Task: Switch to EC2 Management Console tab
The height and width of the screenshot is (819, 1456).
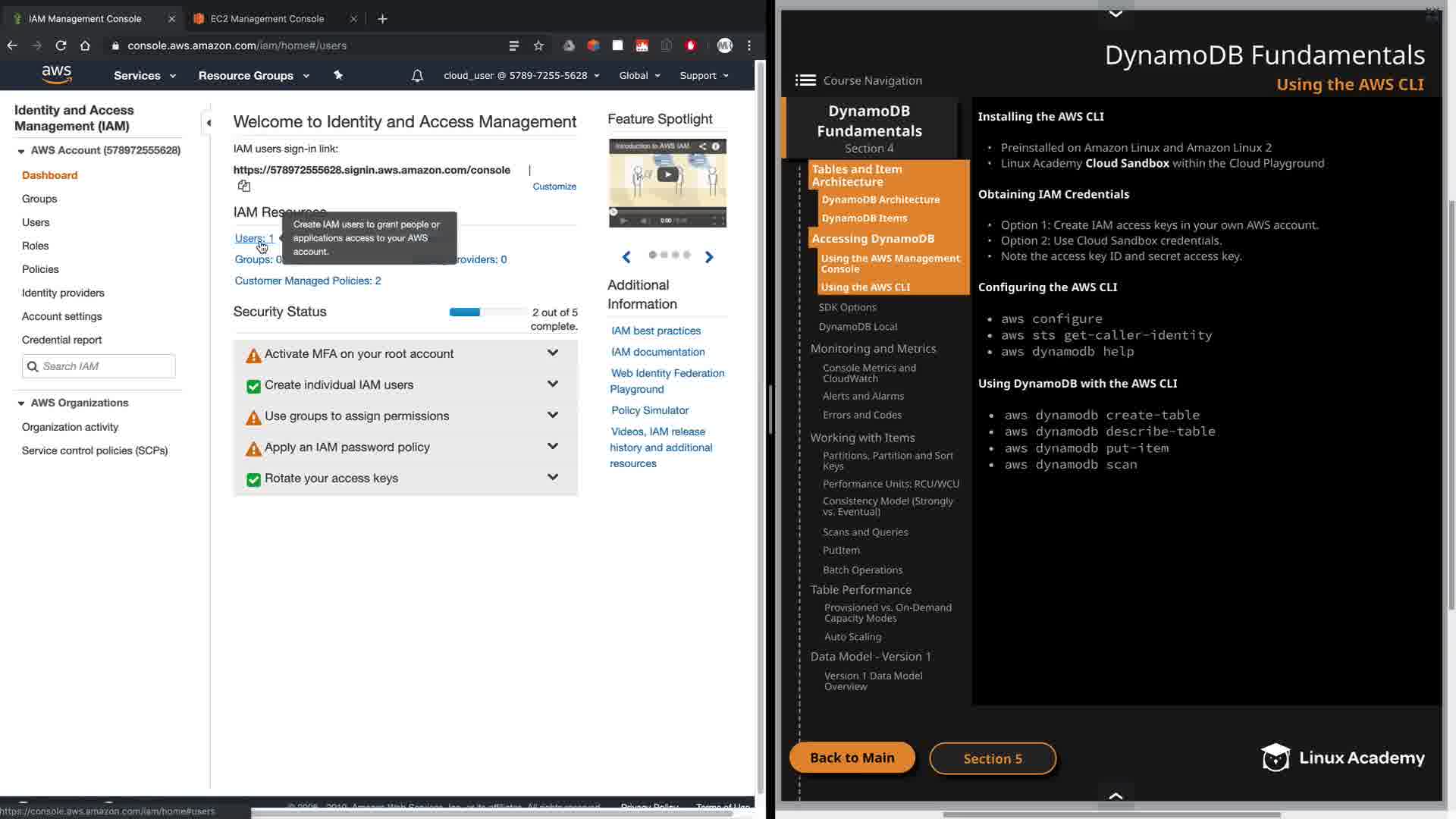Action: (x=267, y=19)
